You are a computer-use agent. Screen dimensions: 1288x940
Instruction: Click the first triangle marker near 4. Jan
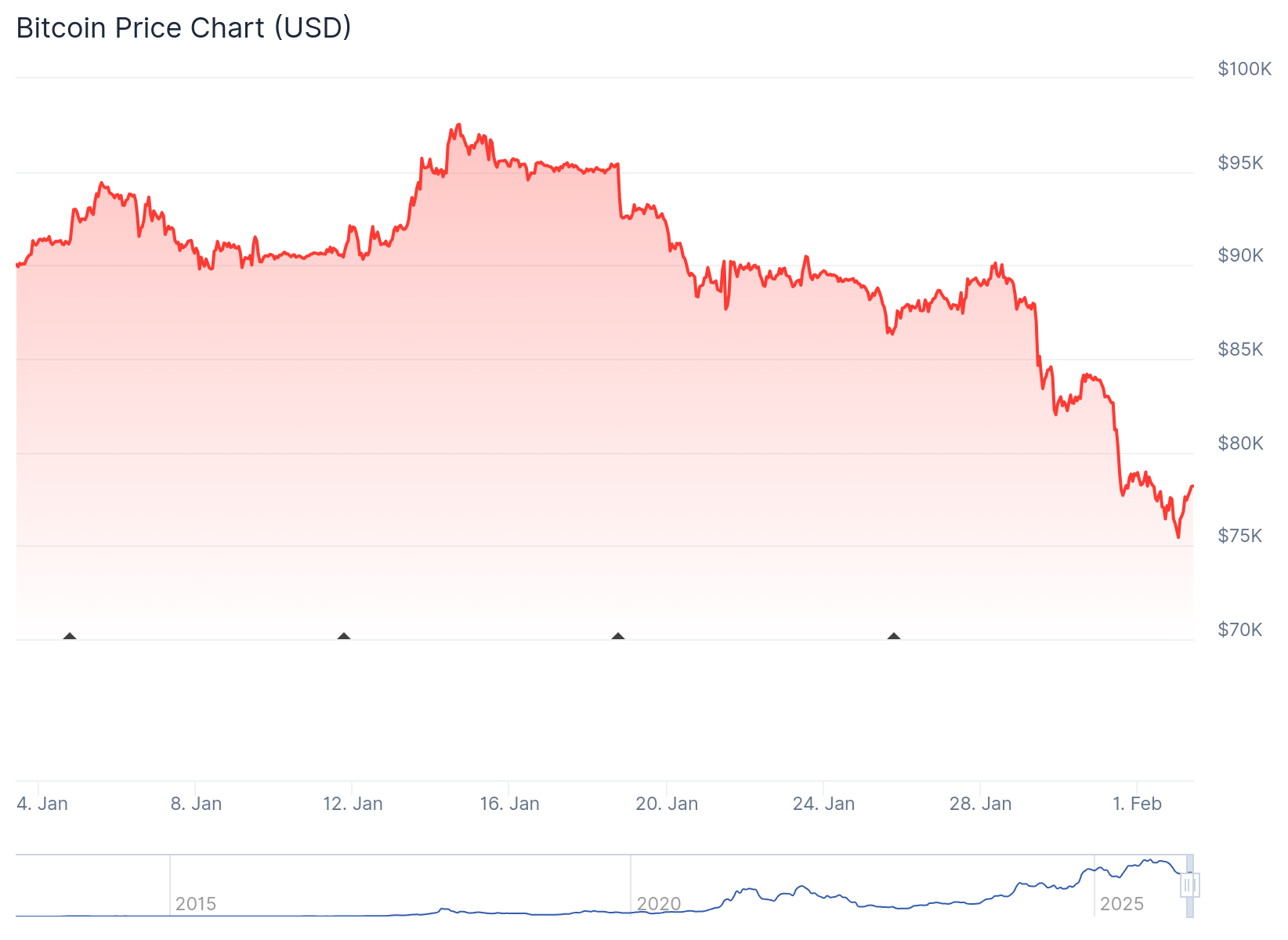[x=70, y=636]
